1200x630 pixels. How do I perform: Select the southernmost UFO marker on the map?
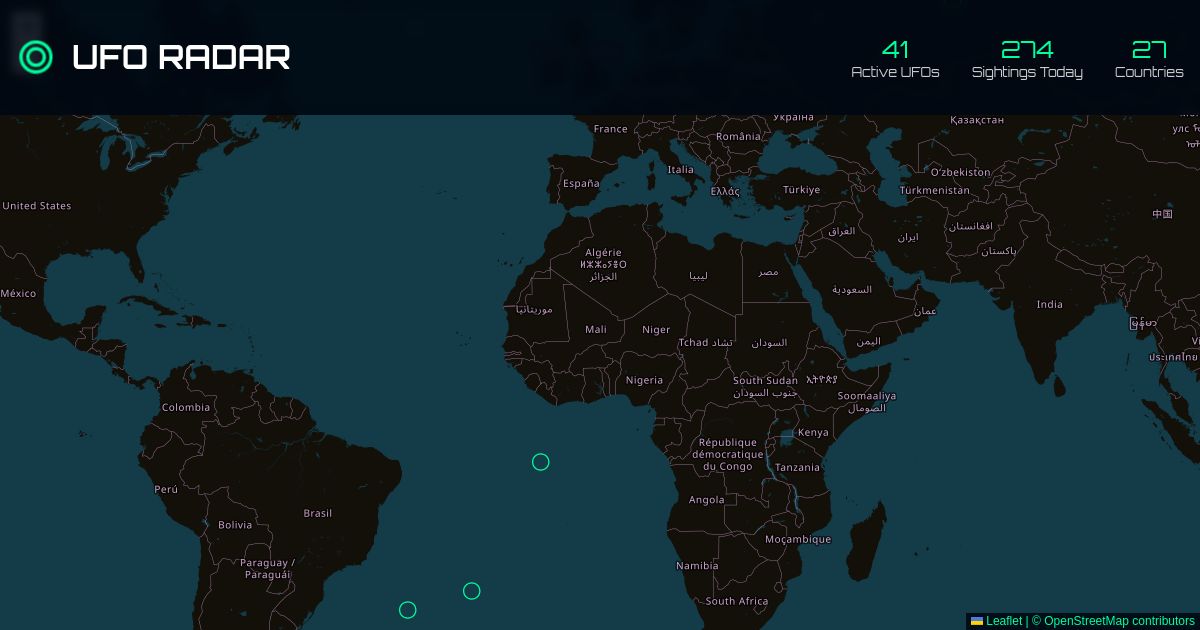coord(408,610)
